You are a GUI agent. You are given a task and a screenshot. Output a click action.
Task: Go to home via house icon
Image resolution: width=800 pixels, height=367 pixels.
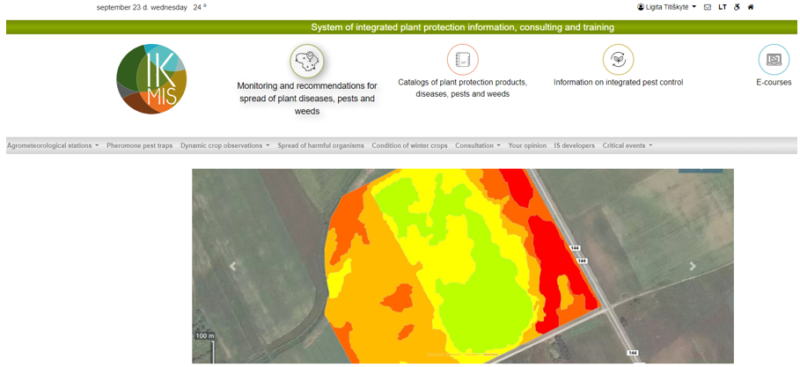pyautogui.click(x=751, y=7)
